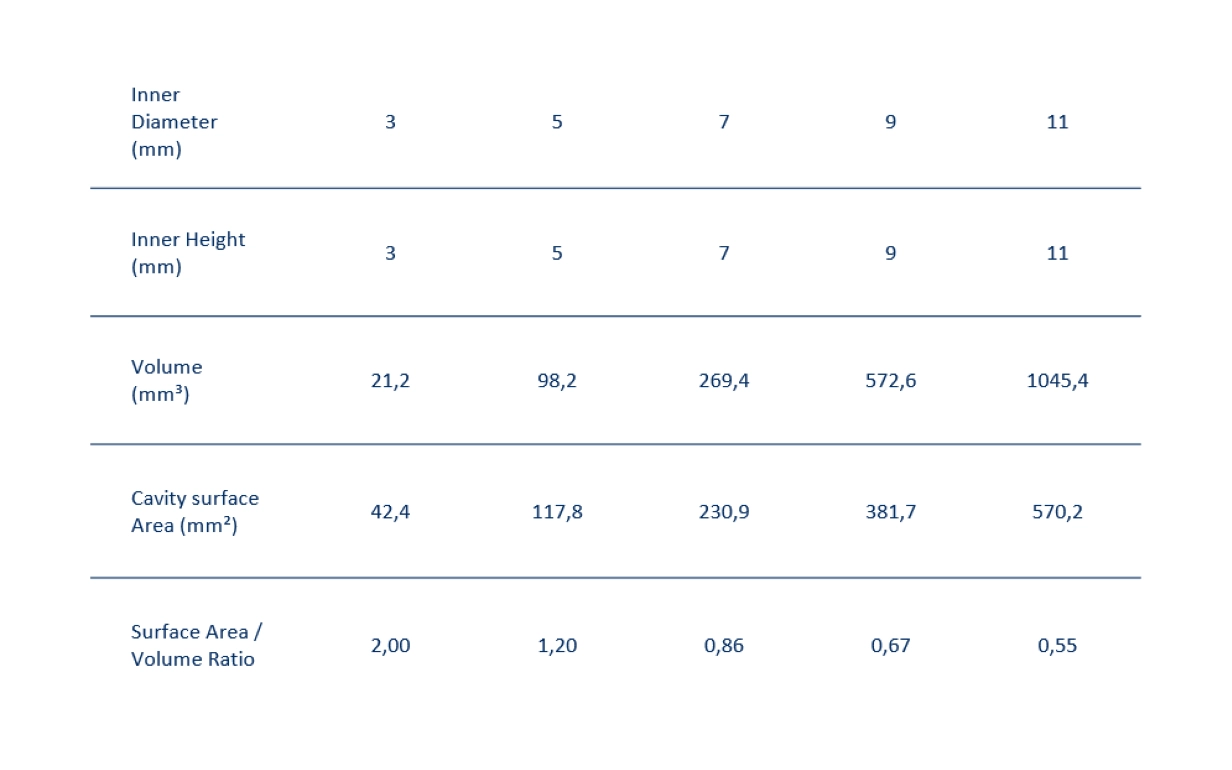The height and width of the screenshot is (770, 1232).
Task: Select the ratio value 0,67
Action: coord(890,645)
